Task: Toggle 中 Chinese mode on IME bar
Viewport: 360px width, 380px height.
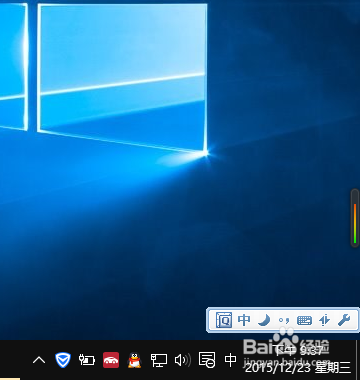Action: click(244, 320)
